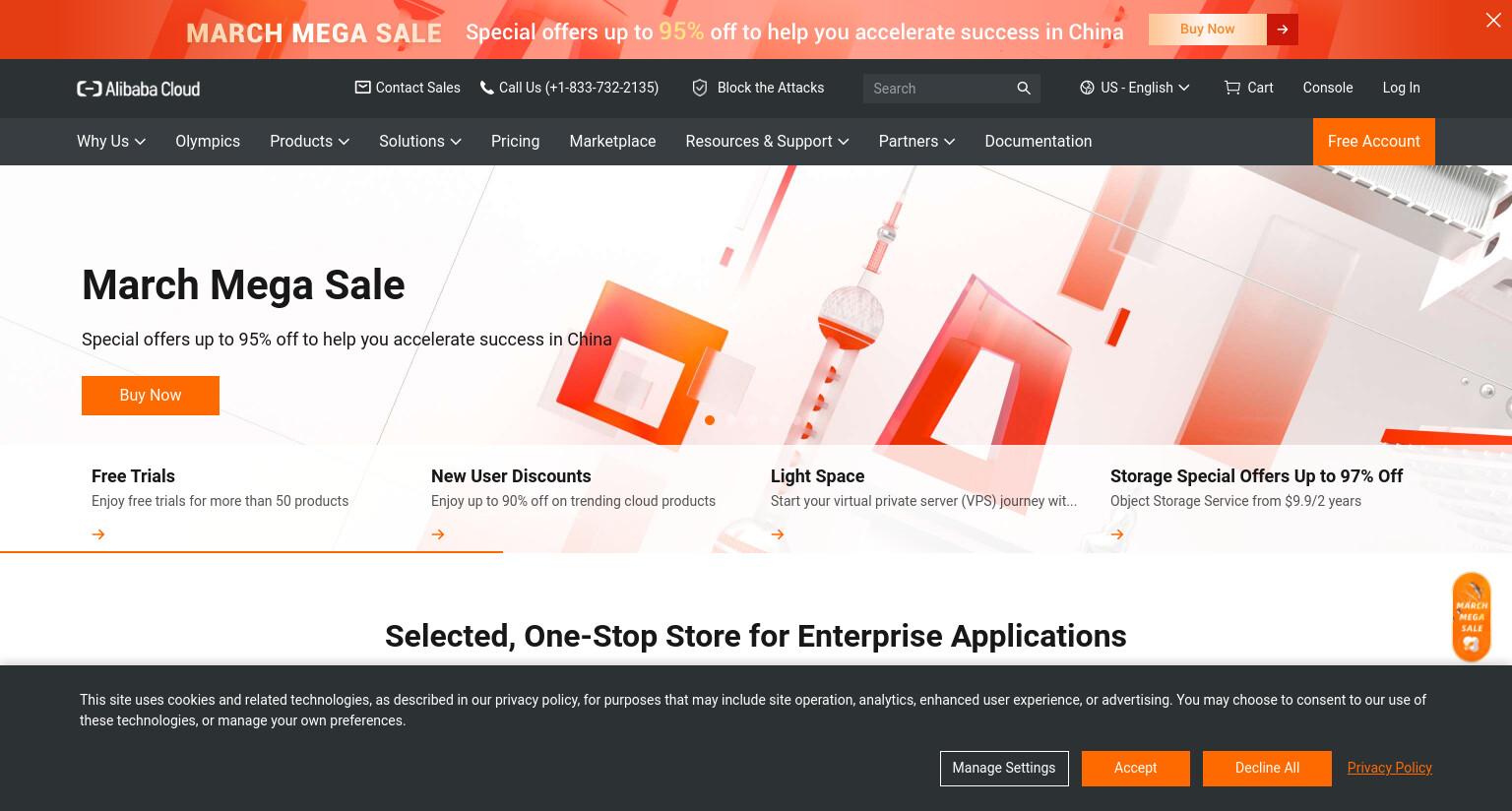The height and width of the screenshot is (811, 1512).
Task: Expand the Resources & Support menu
Action: click(x=767, y=141)
